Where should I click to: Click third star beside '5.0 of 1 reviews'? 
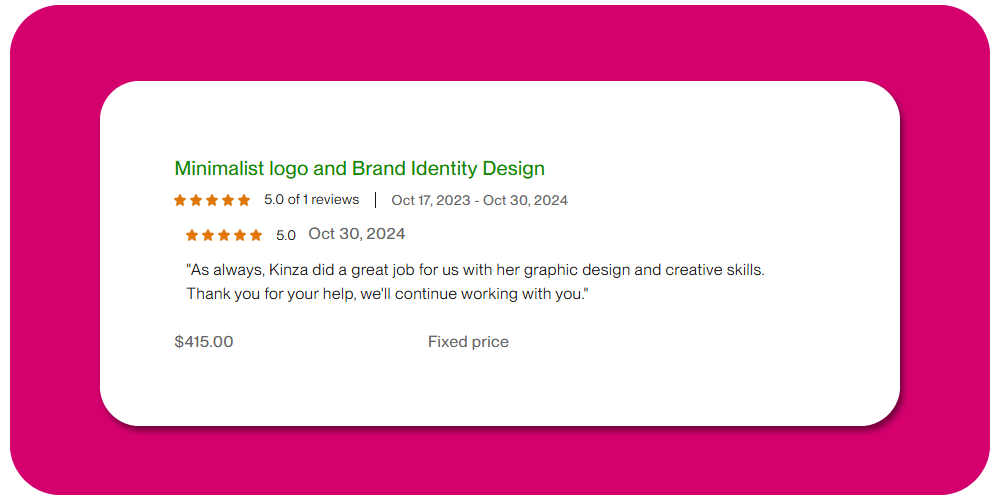coord(212,200)
